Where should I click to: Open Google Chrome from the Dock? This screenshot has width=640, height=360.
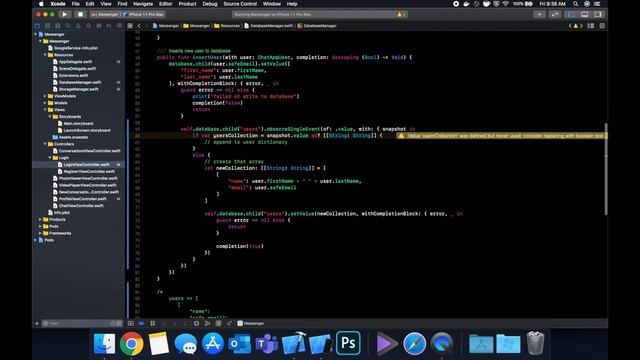coord(131,343)
